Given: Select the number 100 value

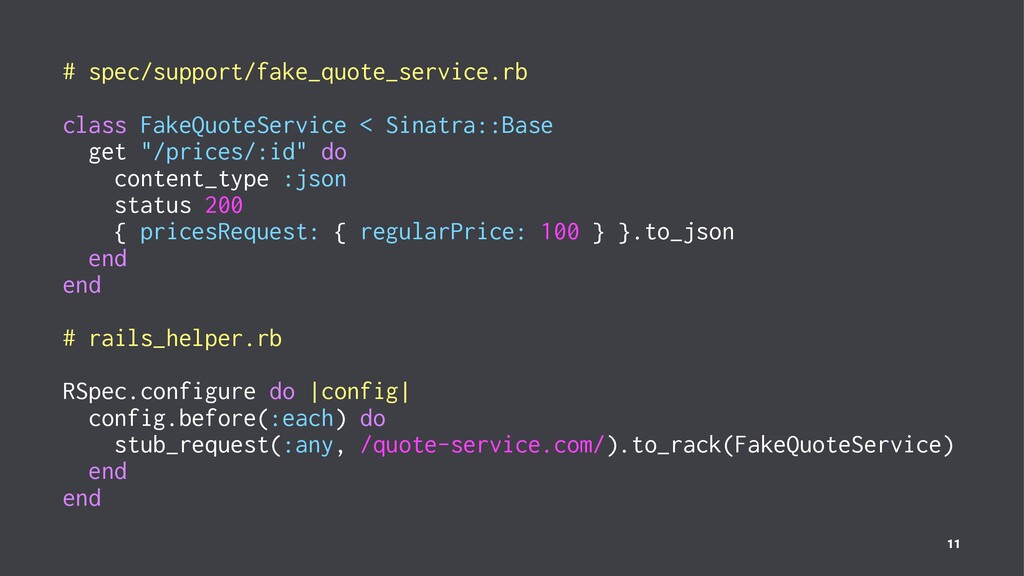Looking at the screenshot, I should point(559,233).
